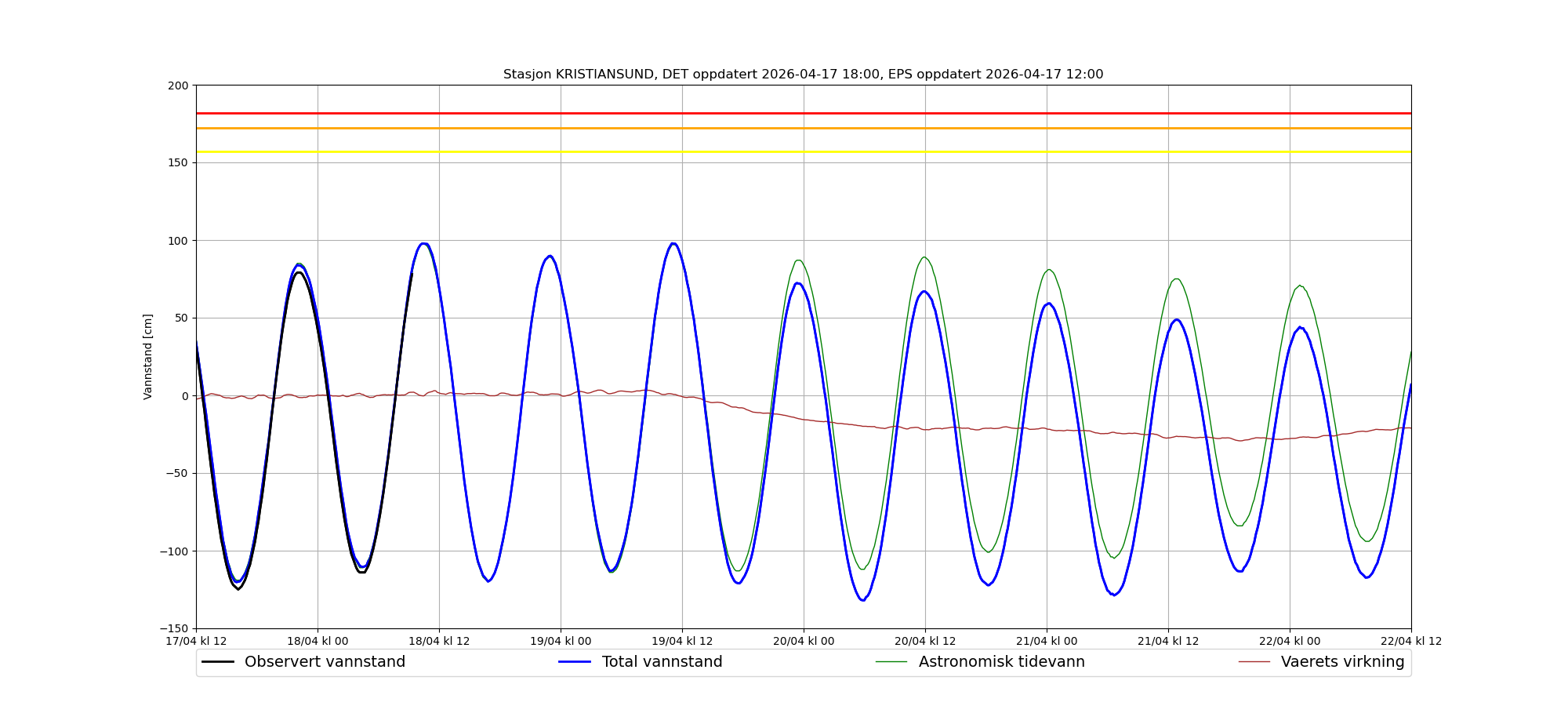Select the 'Total vannstand' legend label
Viewport: 1568px width, 706px height.
pyautogui.click(x=662, y=662)
